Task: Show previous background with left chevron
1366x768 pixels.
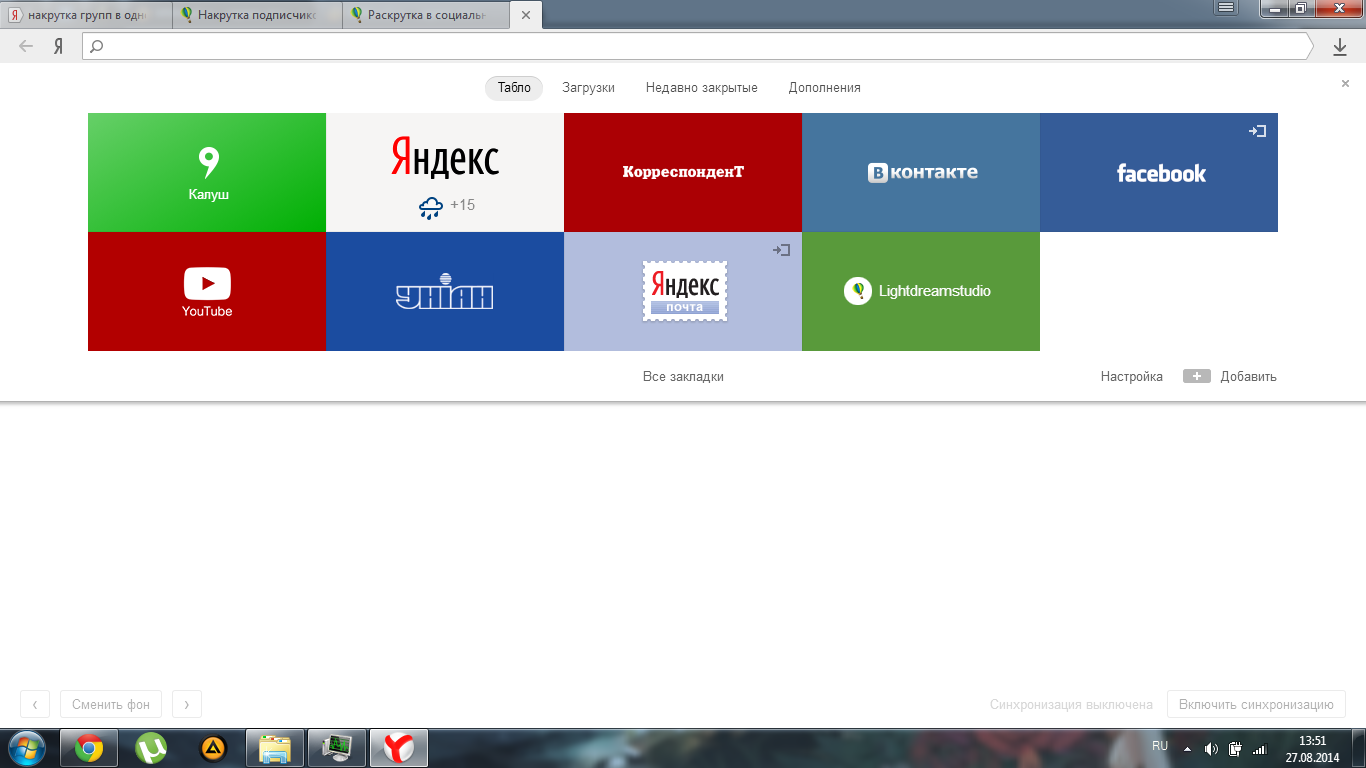Action: (35, 704)
